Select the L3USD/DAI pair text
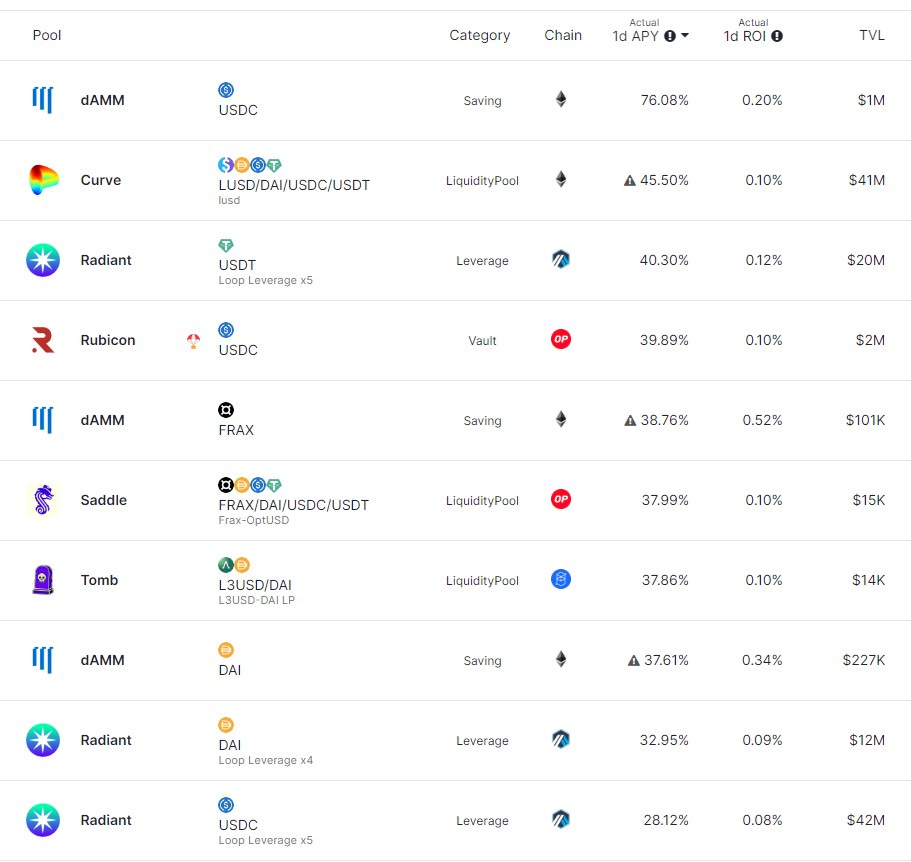 coord(255,585)
